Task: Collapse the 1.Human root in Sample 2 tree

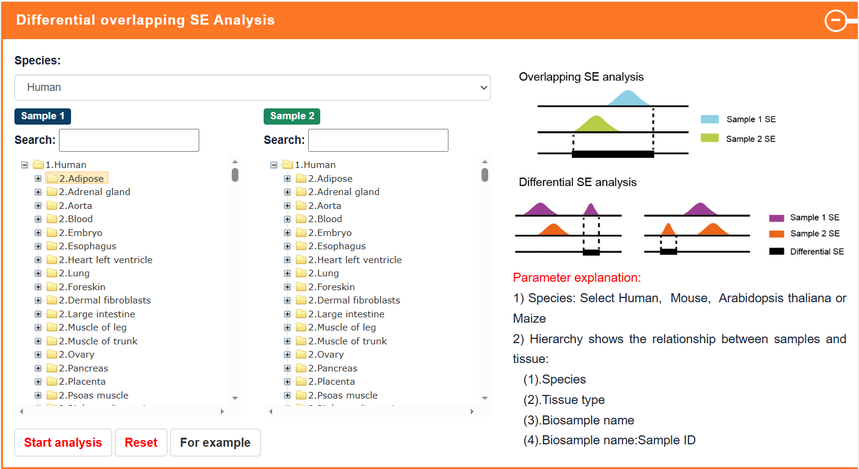Action: (273, 165)
